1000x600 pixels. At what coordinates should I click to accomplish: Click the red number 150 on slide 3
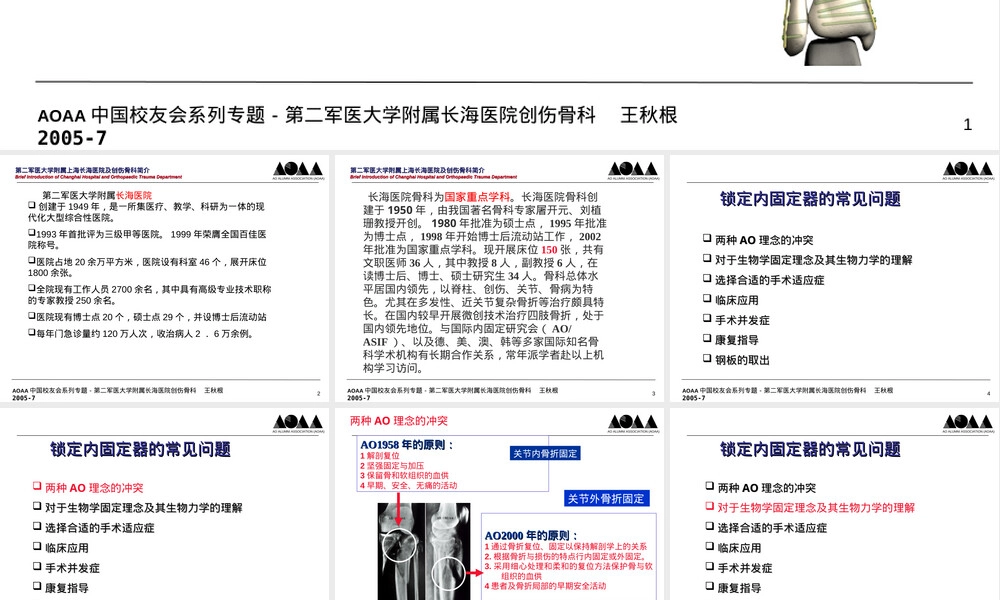(549, 250)
